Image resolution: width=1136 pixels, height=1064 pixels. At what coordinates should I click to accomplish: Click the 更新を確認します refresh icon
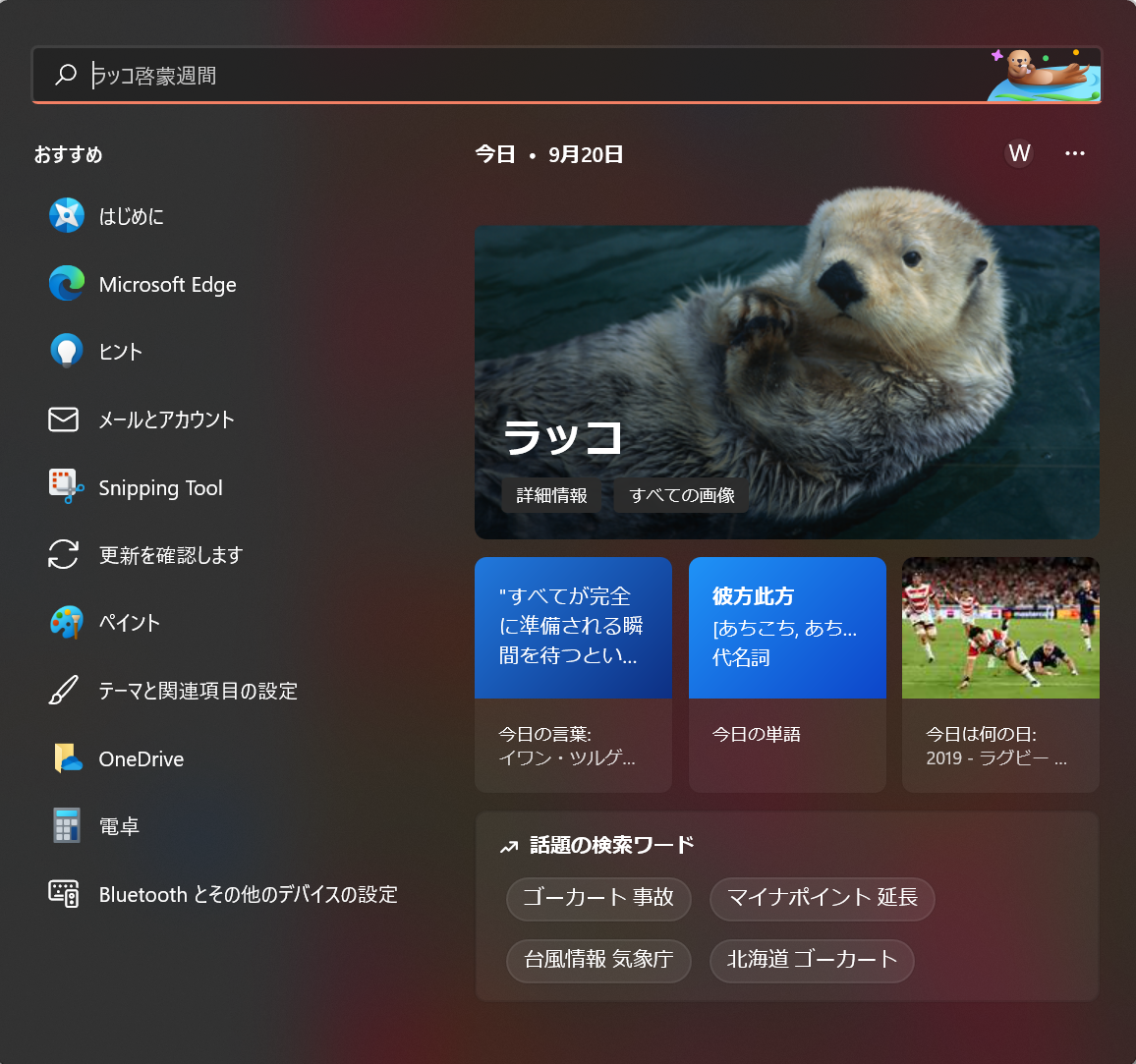[x=64, y=555]
